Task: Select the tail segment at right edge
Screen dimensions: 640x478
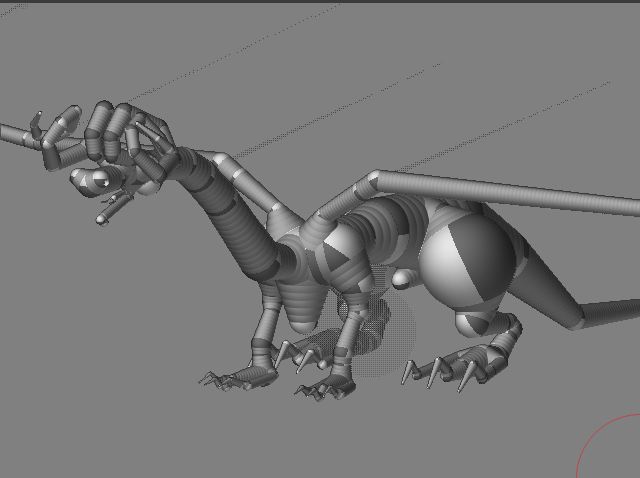Action: tap(609, 312)
